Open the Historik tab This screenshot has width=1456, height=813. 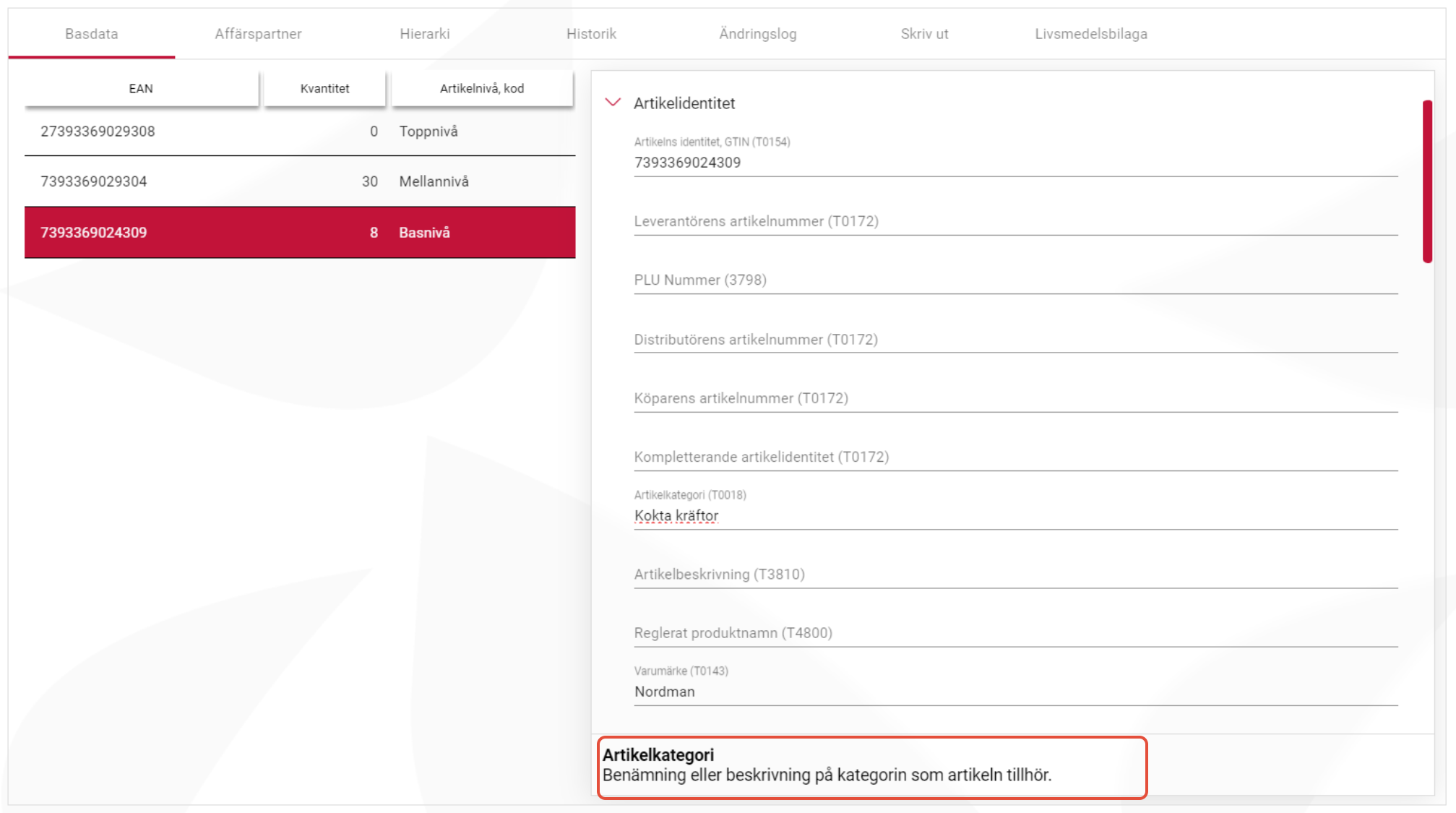591,34
